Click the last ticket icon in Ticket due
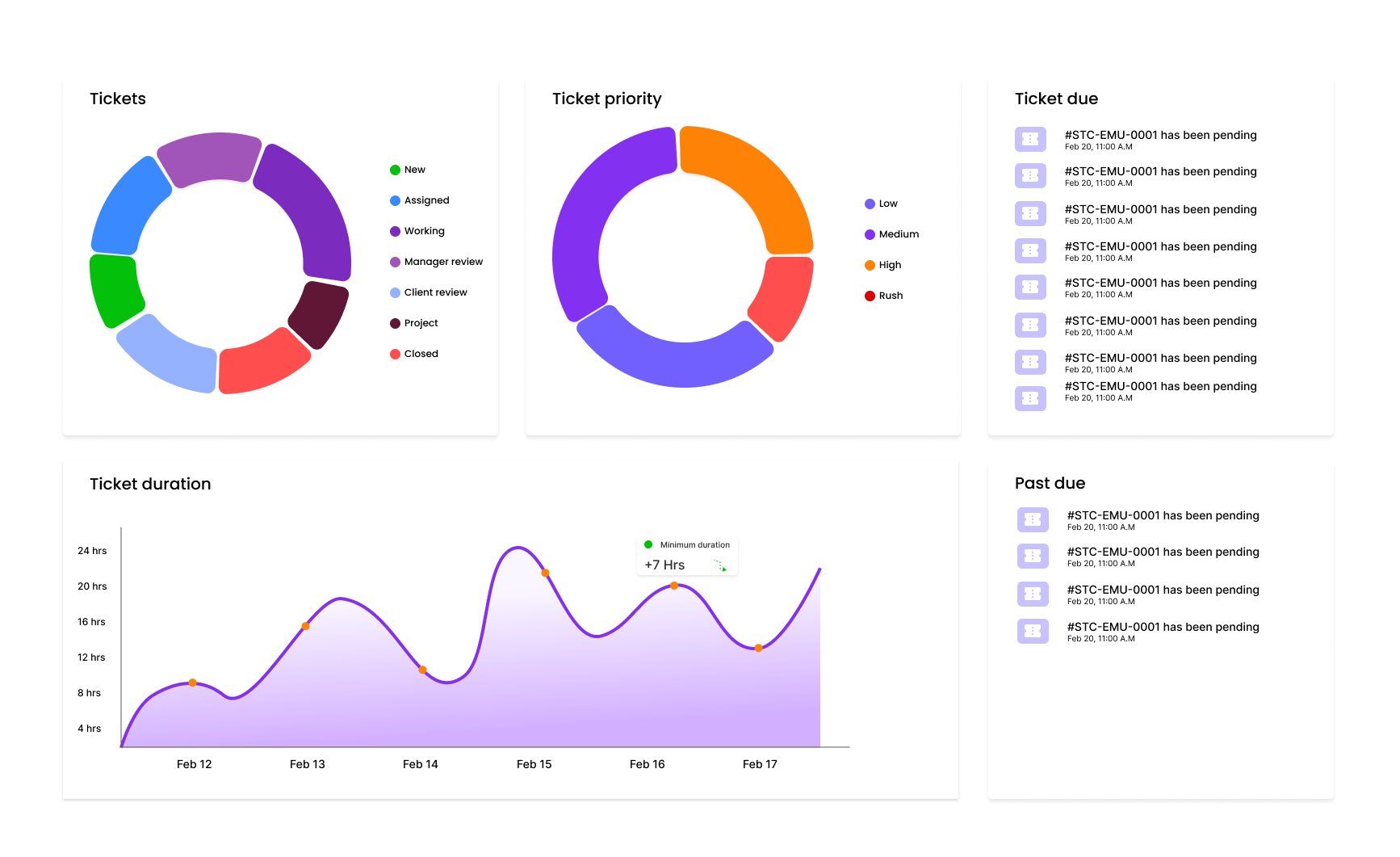 pyautogui.click(x=1029, y=398)
